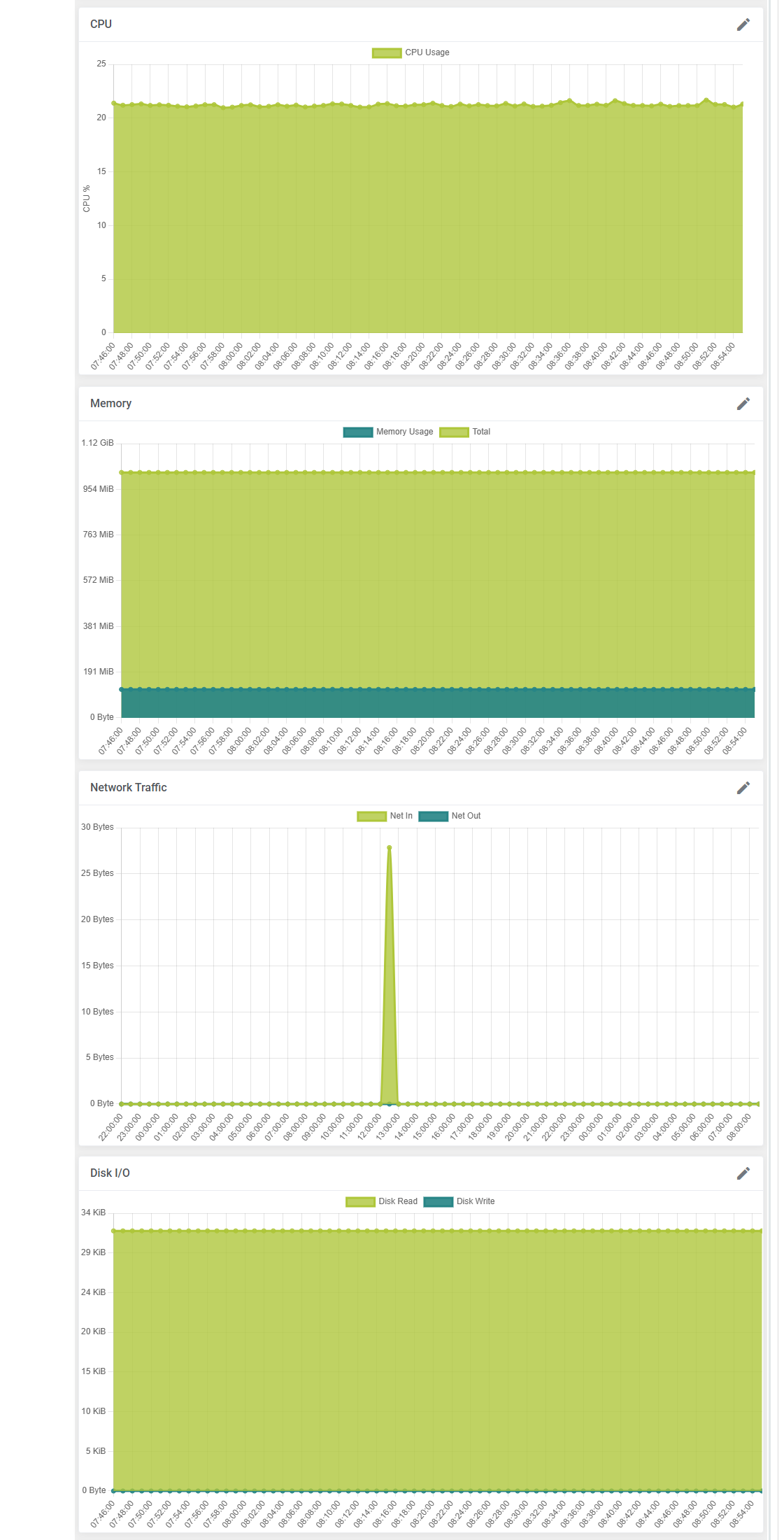Click the CPU % axis title
This screenshot has height=1540, width=784.
(x=86, y=199)
